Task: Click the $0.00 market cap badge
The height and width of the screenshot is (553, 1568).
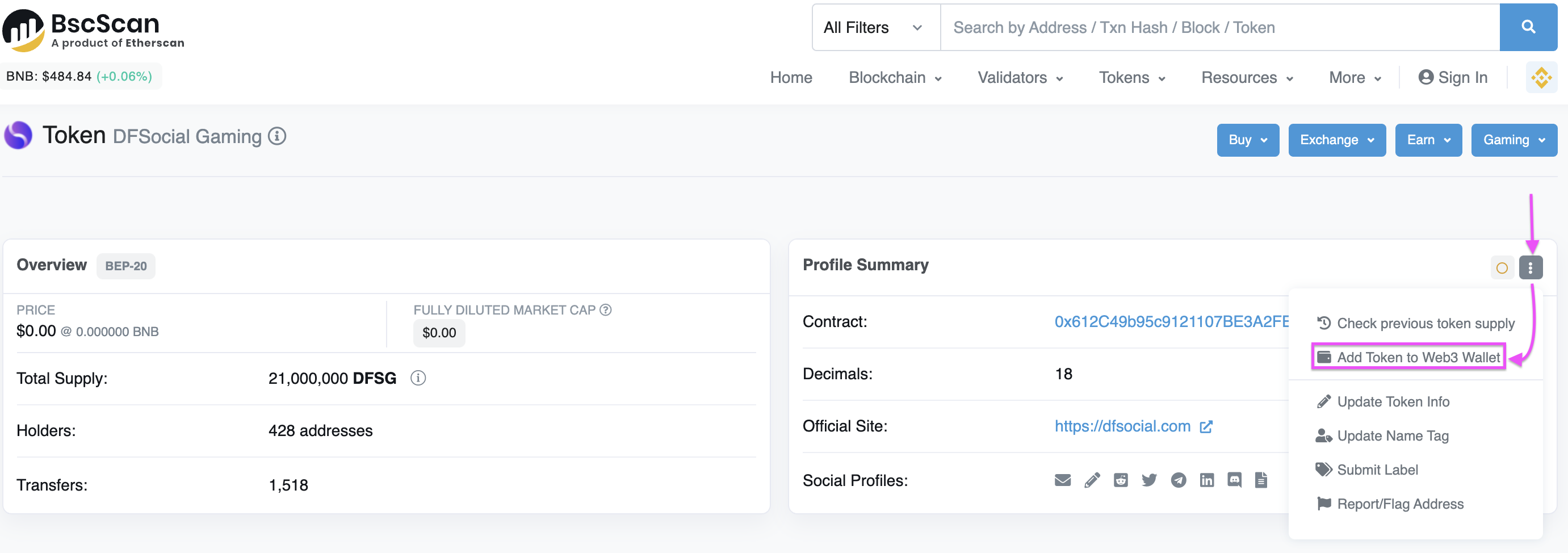Action: [x=439, y=333]
